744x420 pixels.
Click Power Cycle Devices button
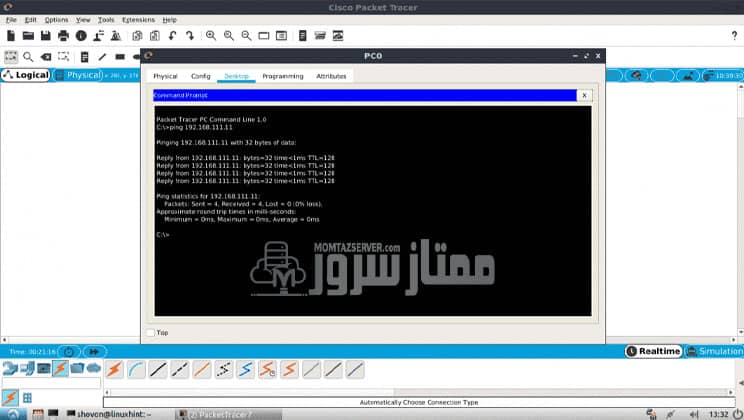pyautogui.click(x=69, y=352)
